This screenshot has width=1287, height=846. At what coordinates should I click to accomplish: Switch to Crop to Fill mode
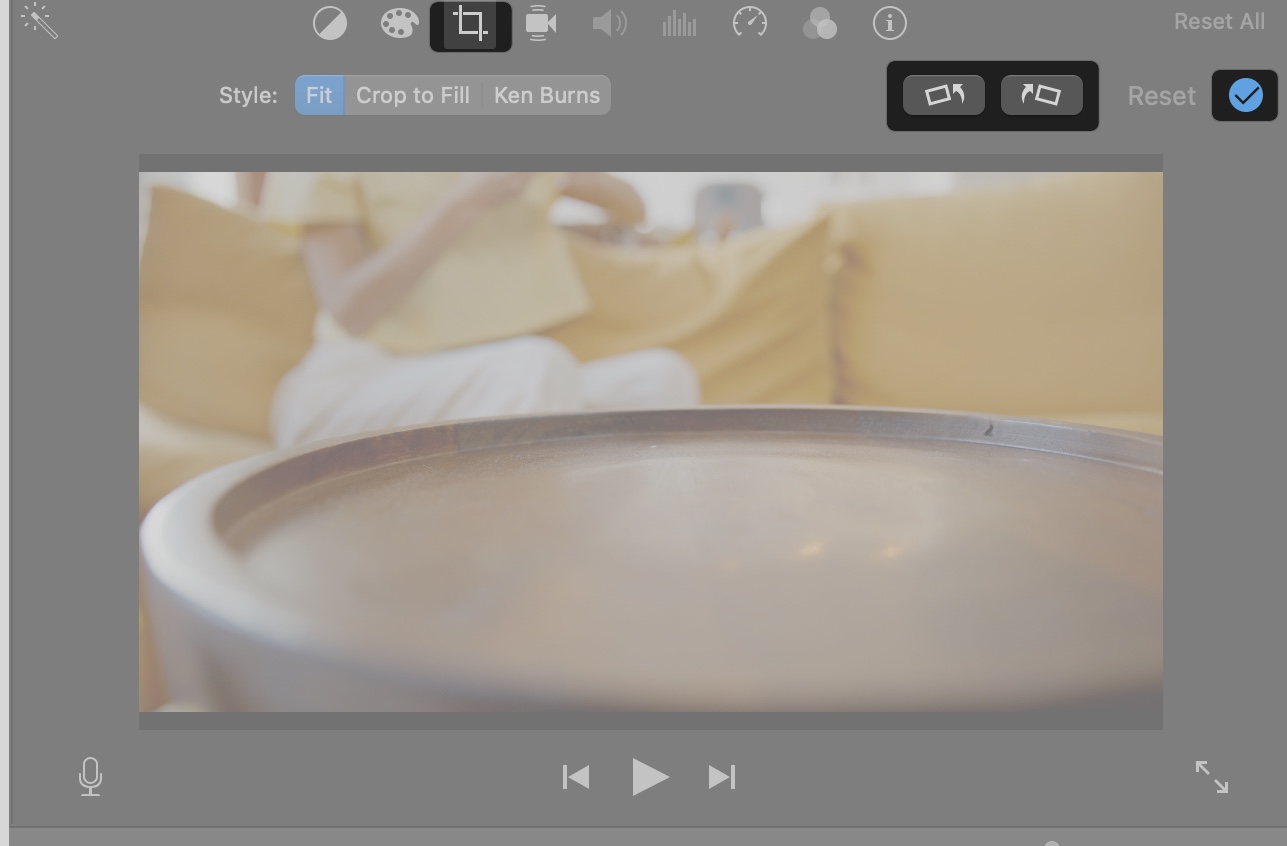click(x=413, y=95)
